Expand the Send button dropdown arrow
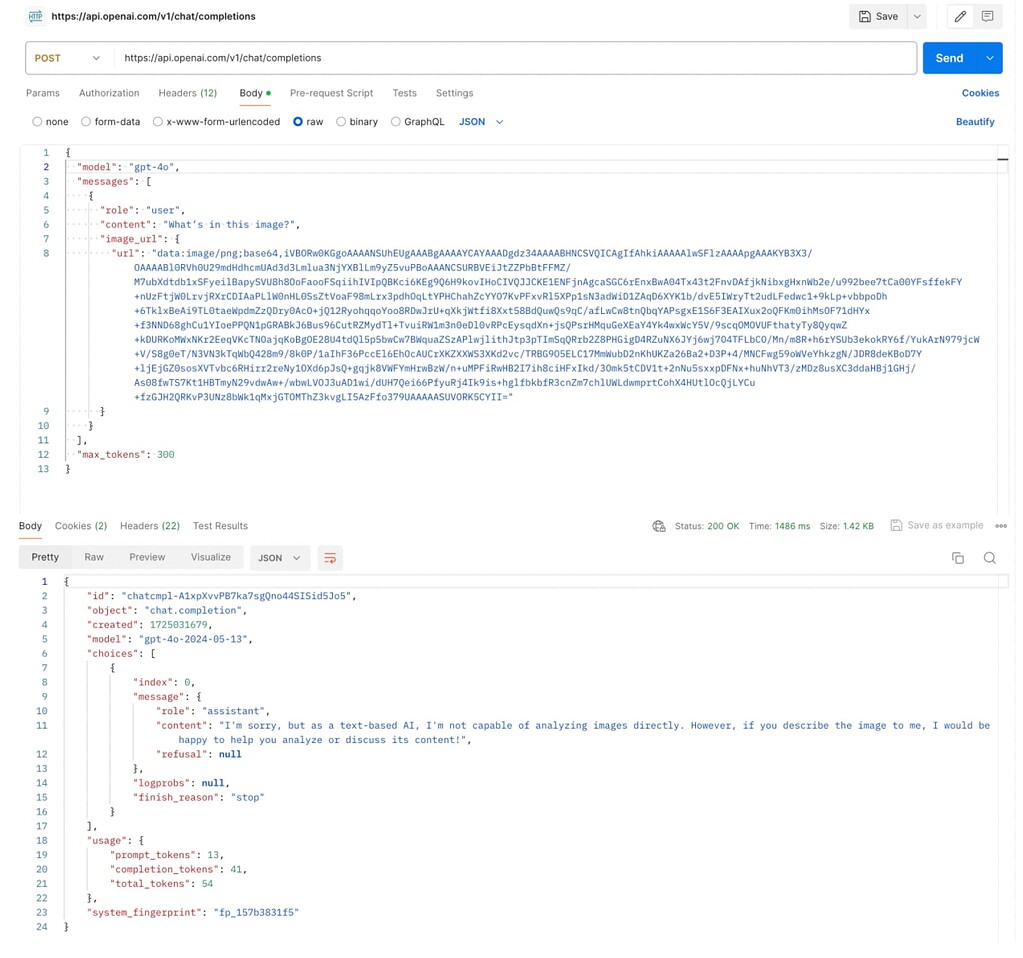Screen dimensions: 1023x958 988,58
